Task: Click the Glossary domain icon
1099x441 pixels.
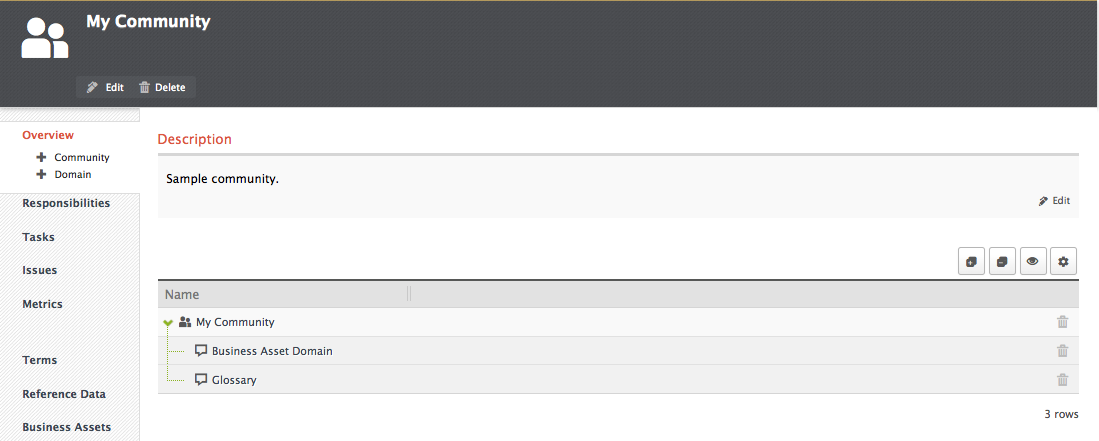Action: [x=201, y=380]
